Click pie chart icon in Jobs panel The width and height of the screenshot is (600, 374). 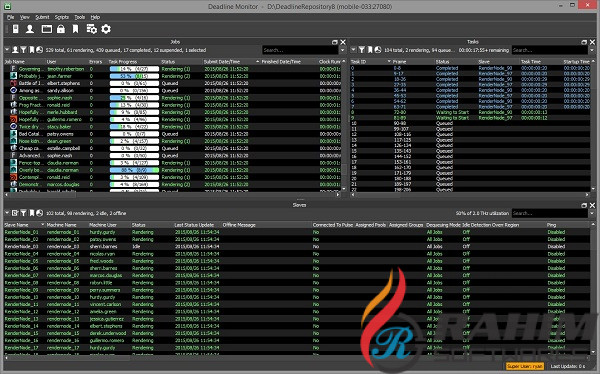[39, 50]
